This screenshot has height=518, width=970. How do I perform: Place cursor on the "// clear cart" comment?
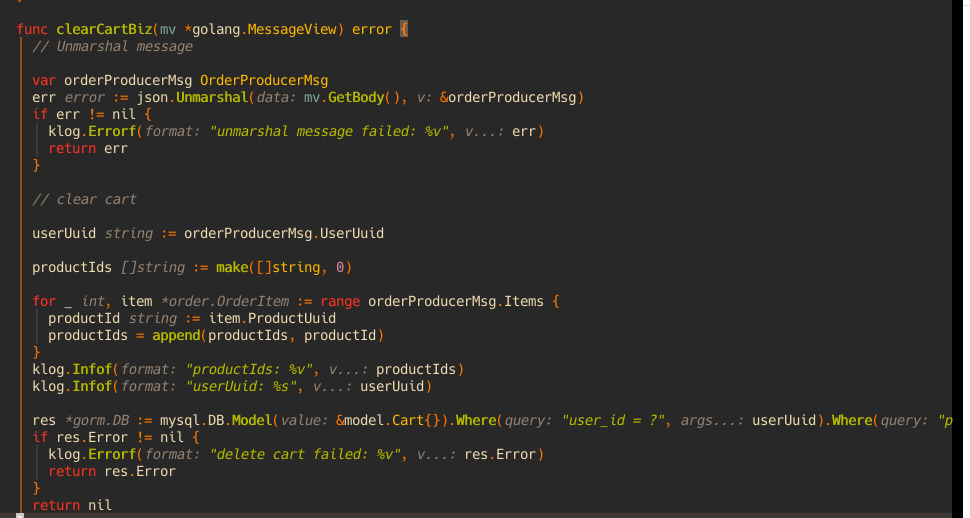click(x=84, y=199)
